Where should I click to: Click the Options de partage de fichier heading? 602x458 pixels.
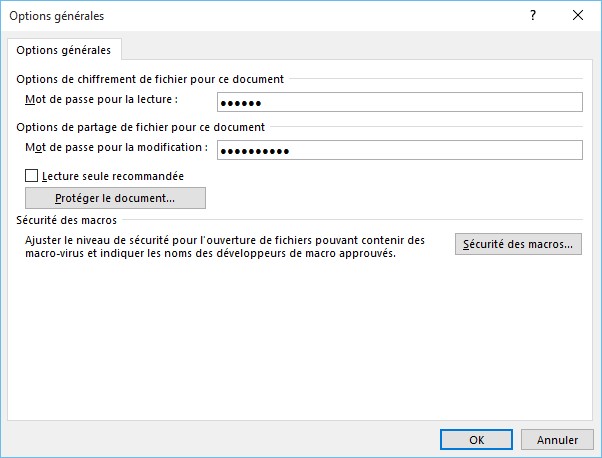click(140, 127)
